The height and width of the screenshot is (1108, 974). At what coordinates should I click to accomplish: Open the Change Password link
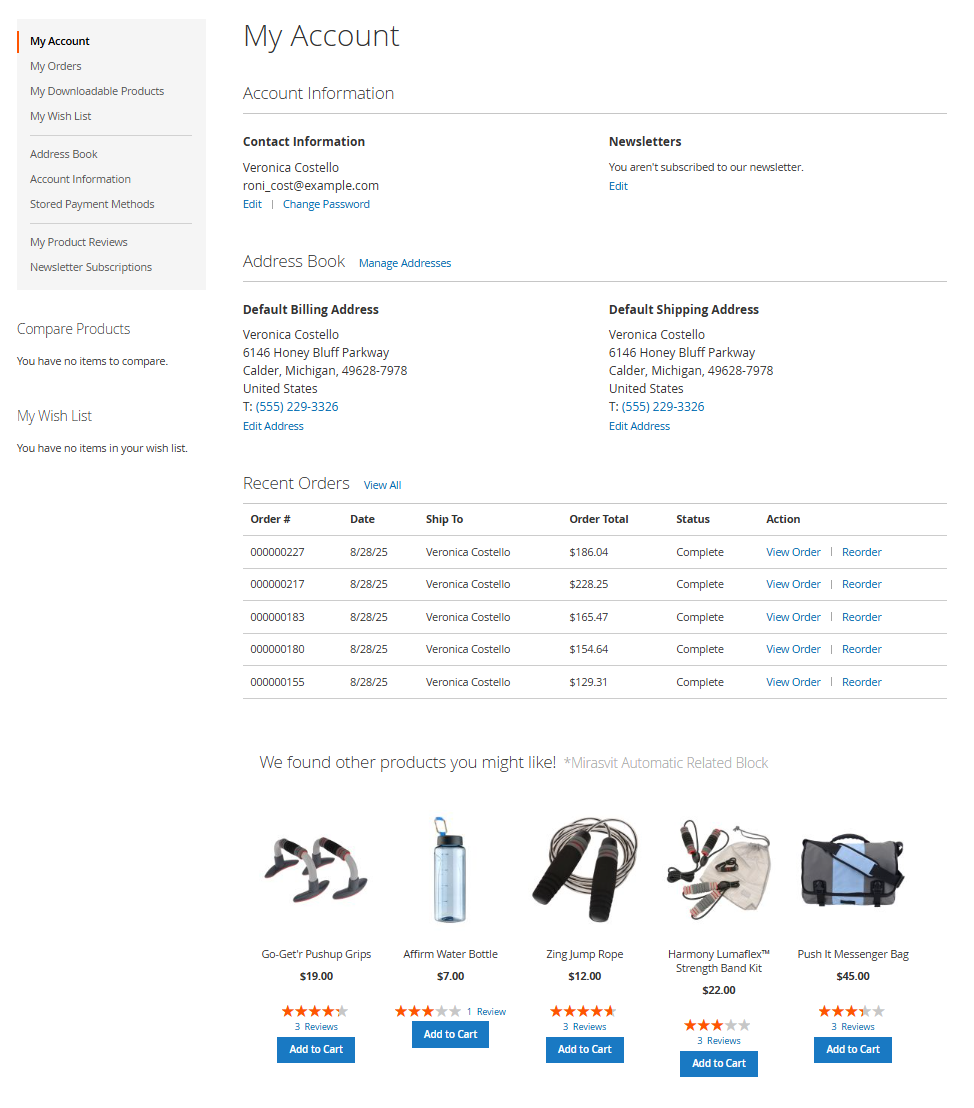click(326, 203)
